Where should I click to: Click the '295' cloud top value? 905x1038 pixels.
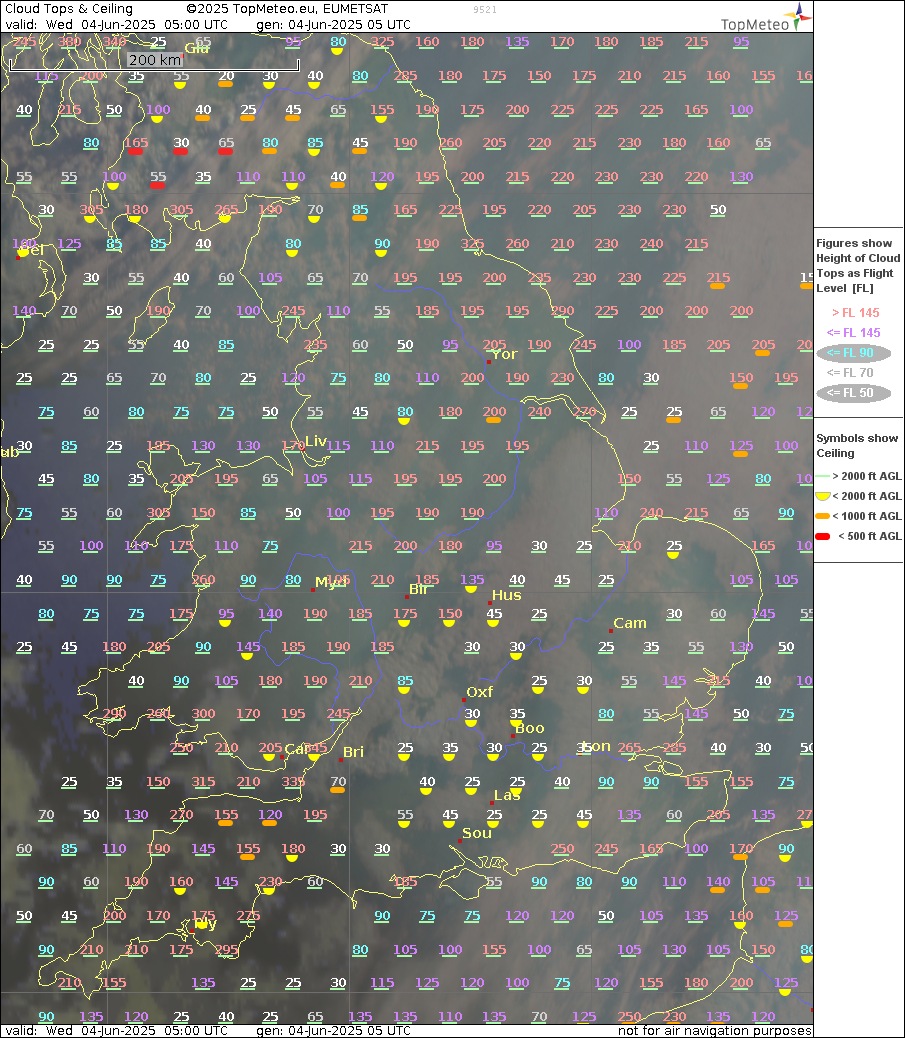tap(226, 949)
